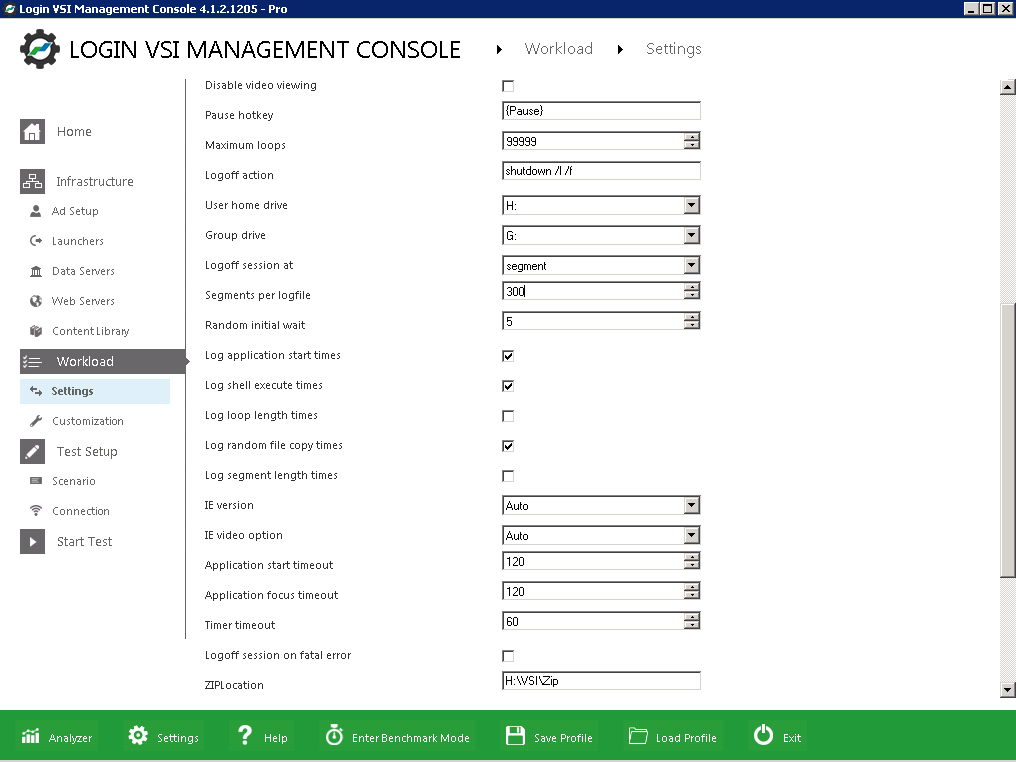Maximize the Login VSI window
Image resolution: width=1016 pixels, height=762 pixels.
[x=987, y=8]
